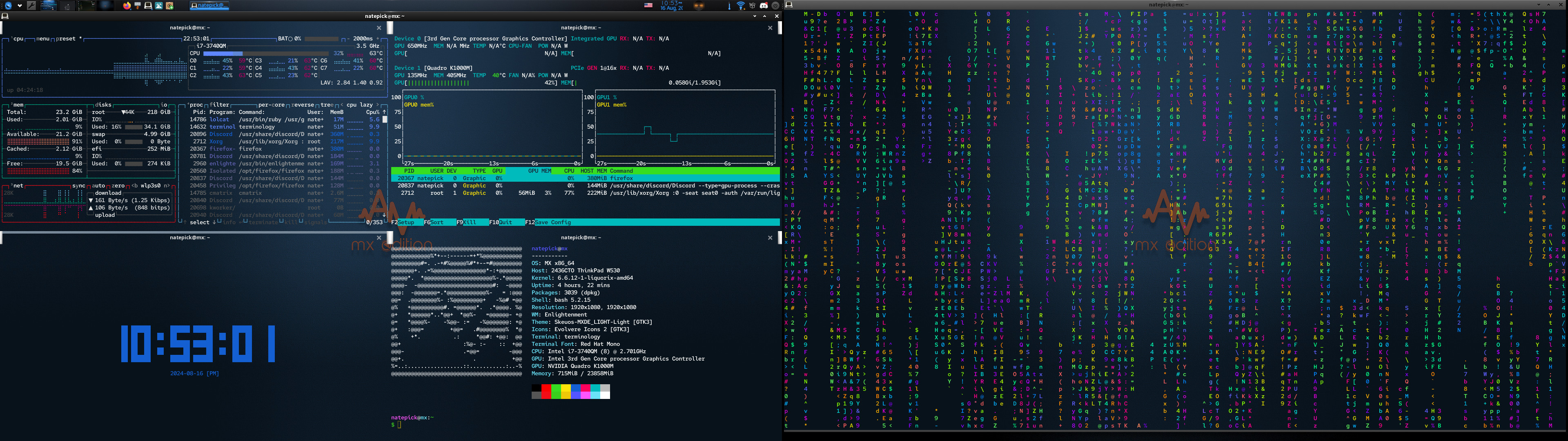Click the terminal icon in left window titlebar
This screenshot has width=1568, height=441.
coord(5,16)
